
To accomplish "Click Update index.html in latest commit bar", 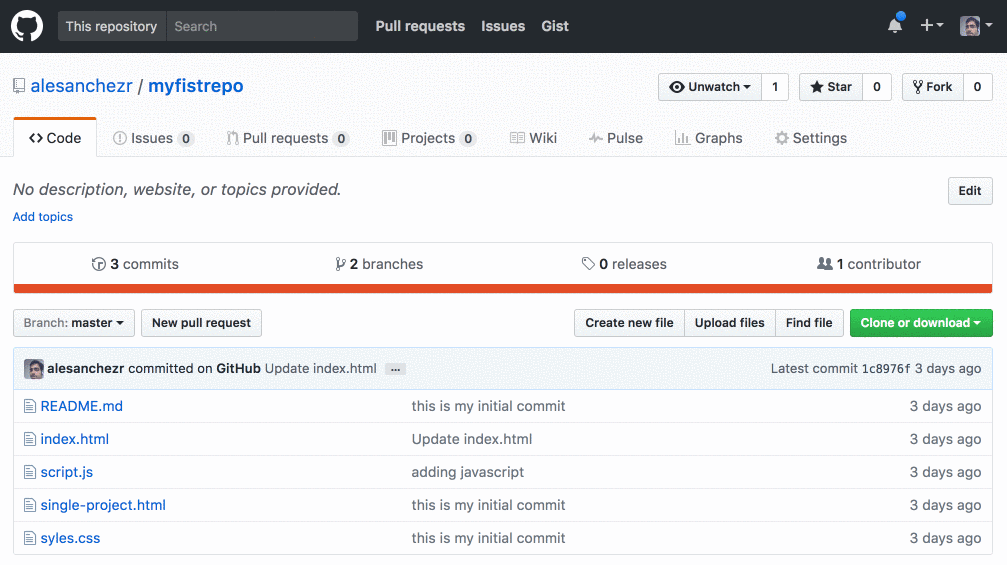I will click(x=320, y=369).
